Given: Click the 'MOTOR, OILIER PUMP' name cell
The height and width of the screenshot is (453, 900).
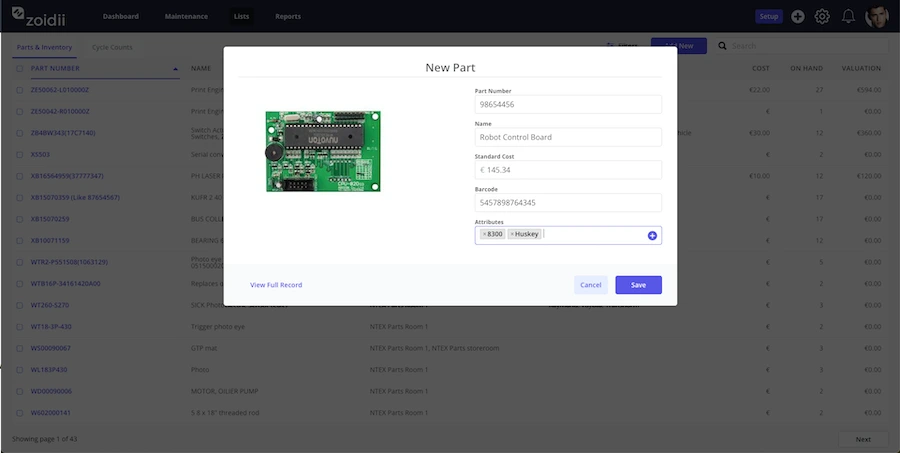Looking at the screenshot, I should coord(224,392).
